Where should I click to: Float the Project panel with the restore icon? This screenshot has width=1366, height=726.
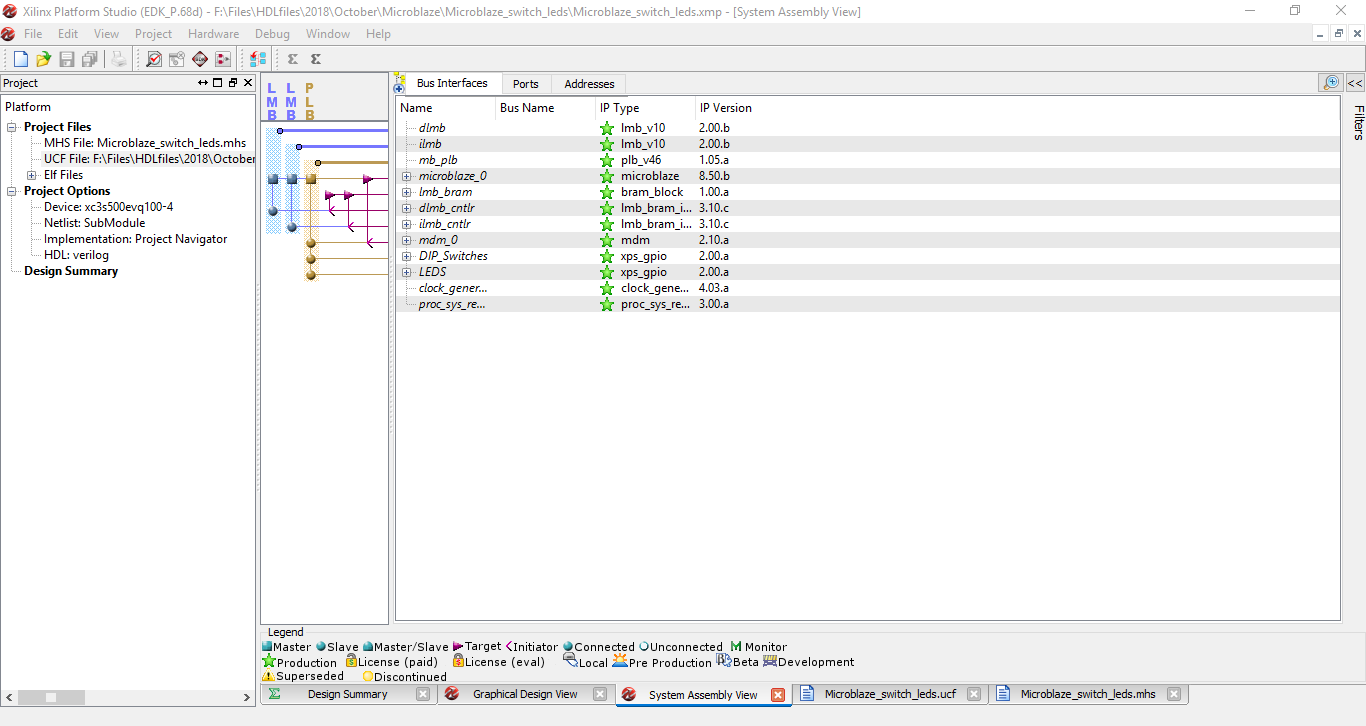point(233,83)
